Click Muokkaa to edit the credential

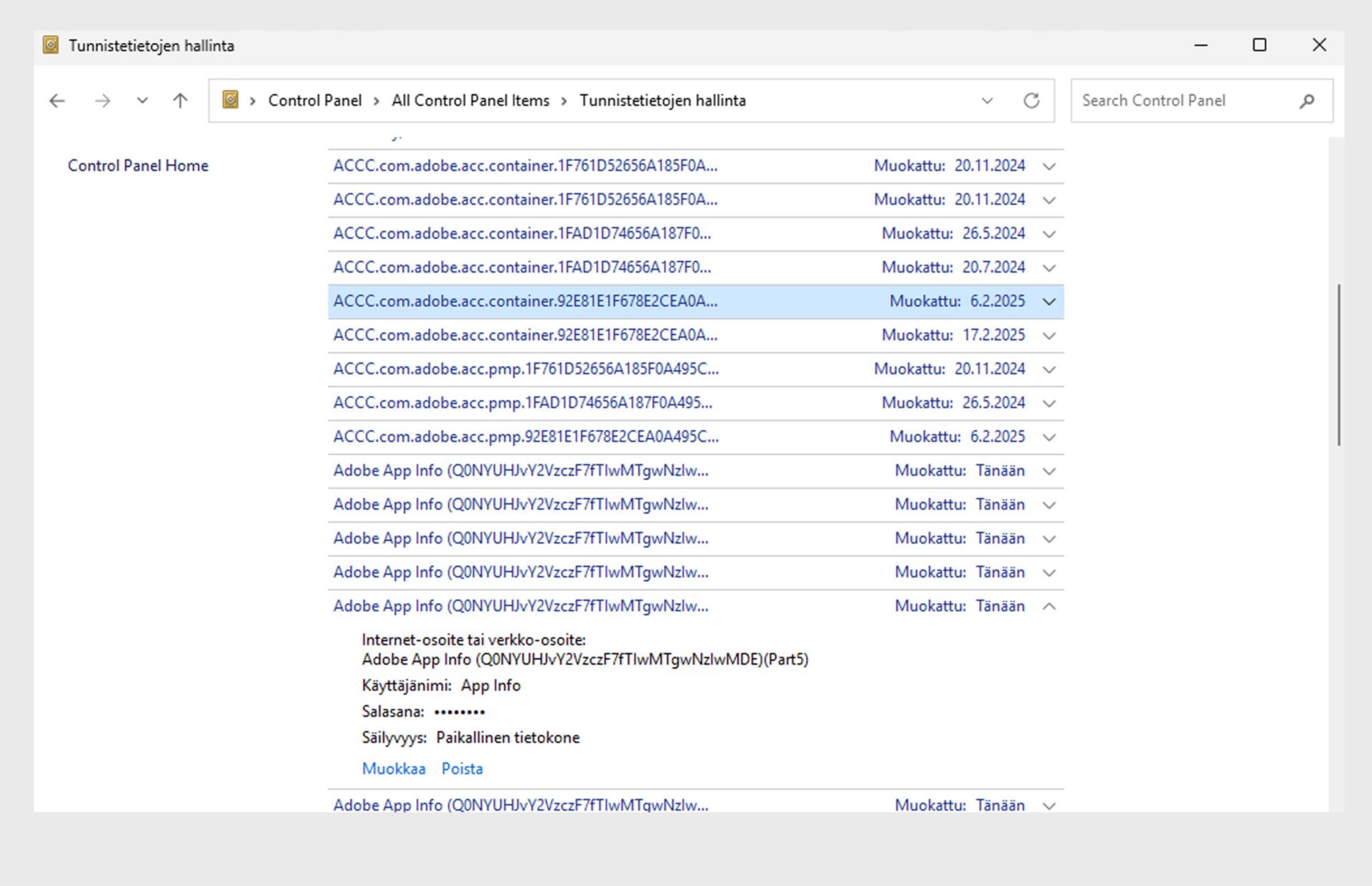point(393,769)
